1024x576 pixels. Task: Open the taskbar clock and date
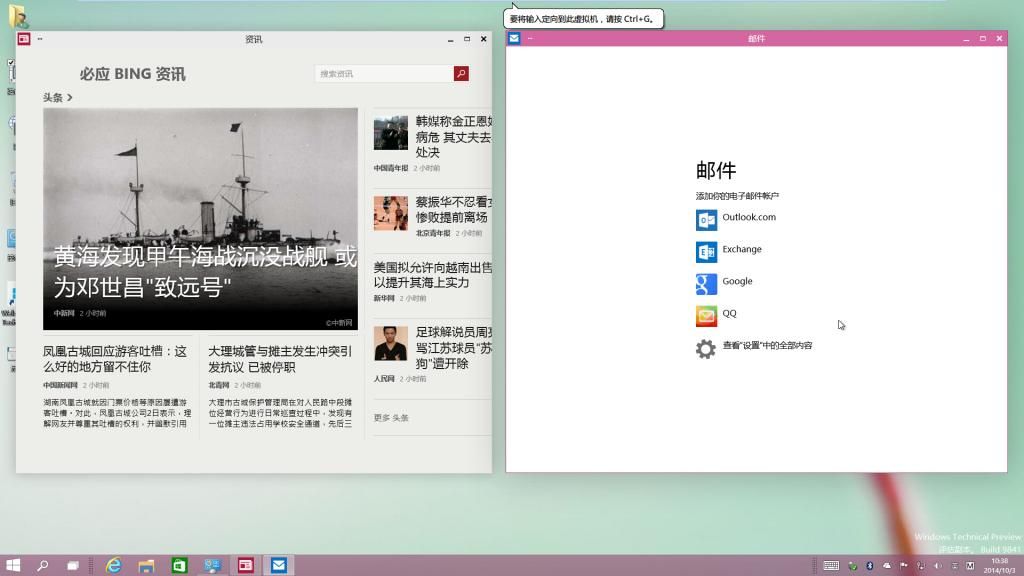(x=1000, y=566)
